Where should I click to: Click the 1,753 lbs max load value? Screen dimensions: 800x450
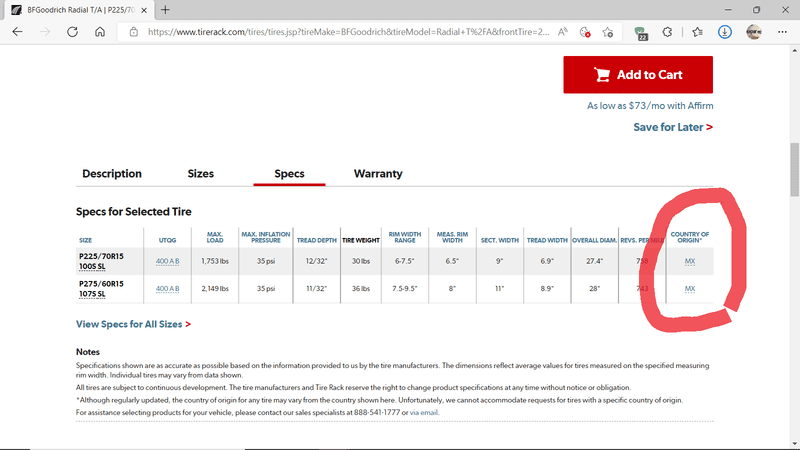point(215,261)
